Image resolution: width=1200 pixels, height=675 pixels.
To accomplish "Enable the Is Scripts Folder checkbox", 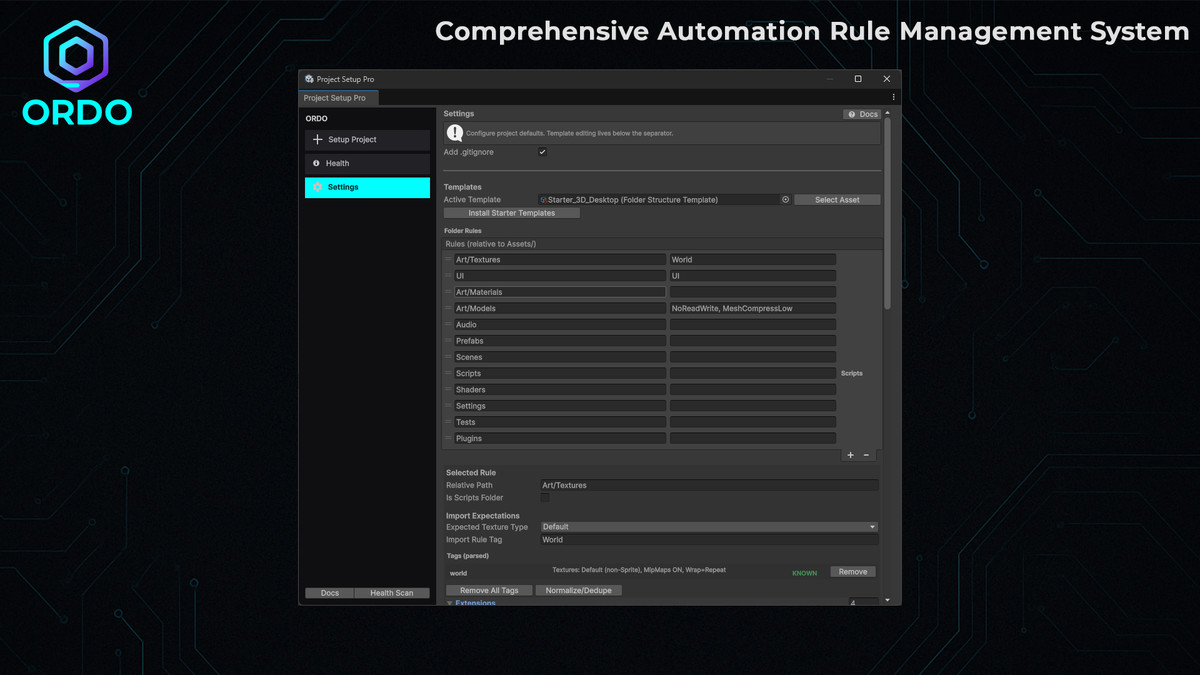I will click(544, 497).
